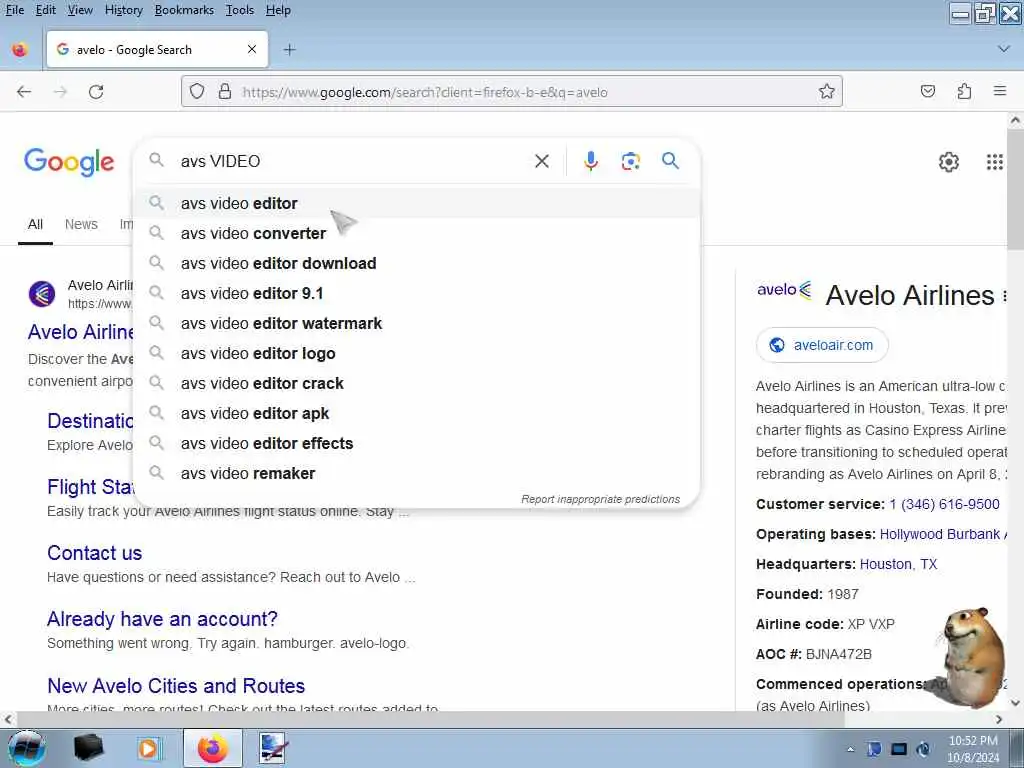The height and width of the screenshot is (768, 1024).
Task: Click the Firefox taskbar icon
Action: pos(213,748)
